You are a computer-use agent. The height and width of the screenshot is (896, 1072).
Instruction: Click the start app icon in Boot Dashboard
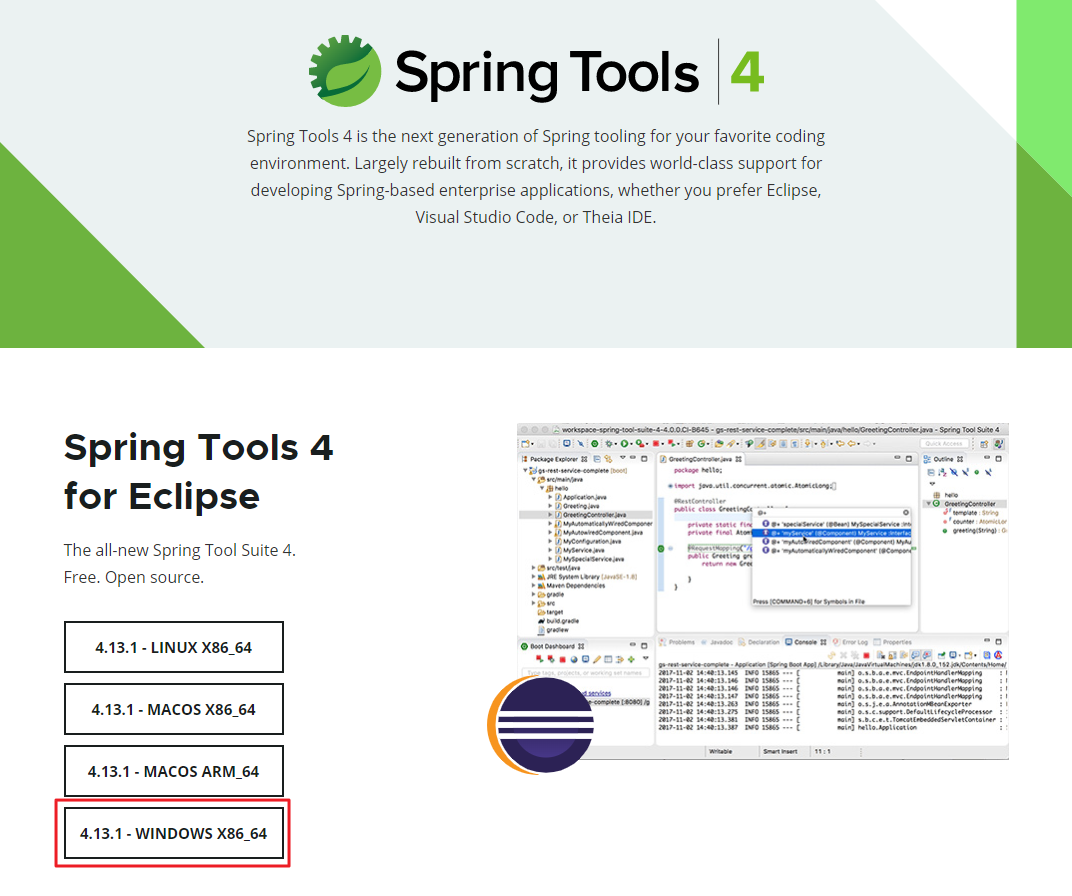pos(540,659)
